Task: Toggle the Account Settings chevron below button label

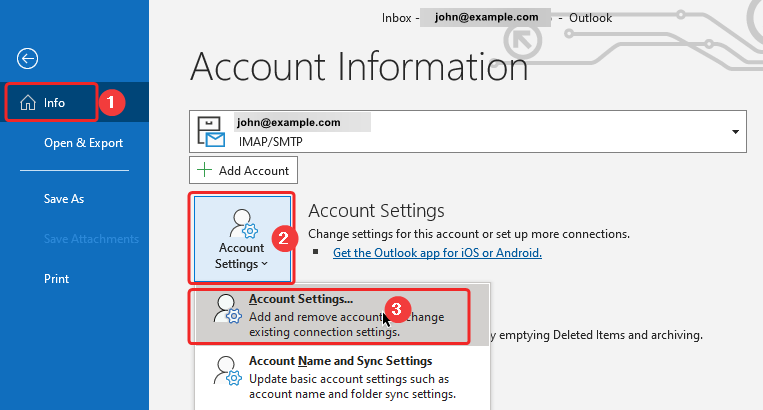Action: [x=266, y=265]
